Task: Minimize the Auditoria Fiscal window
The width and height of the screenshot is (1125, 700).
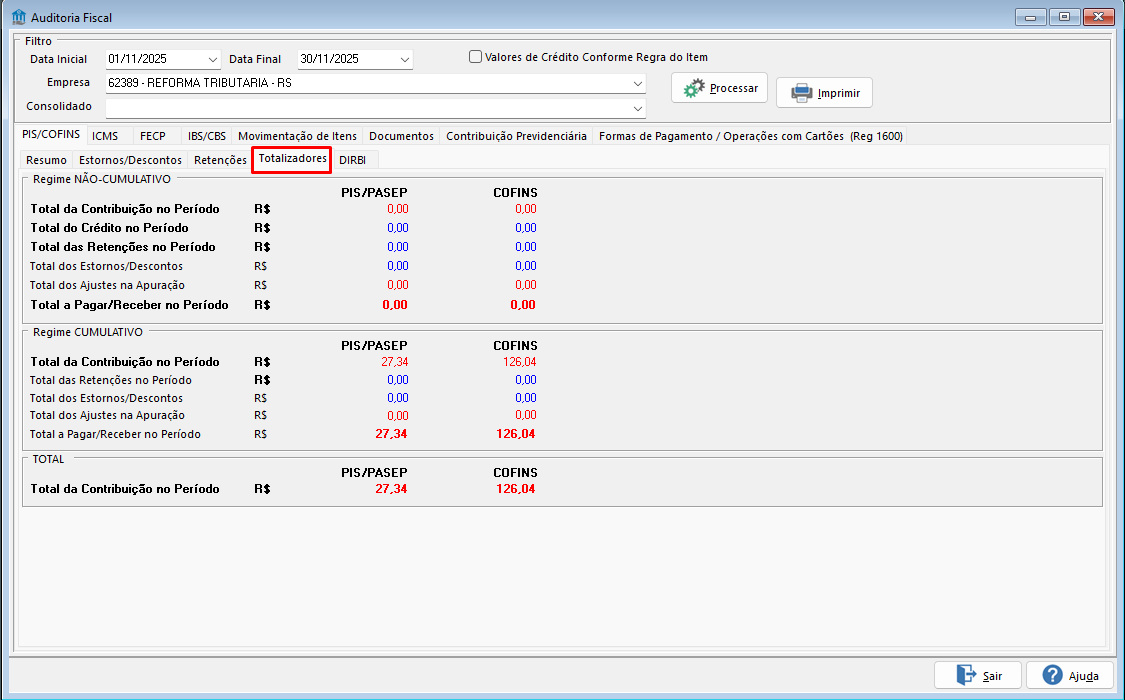Action: pyautogui.click(x=1030, y=16)
